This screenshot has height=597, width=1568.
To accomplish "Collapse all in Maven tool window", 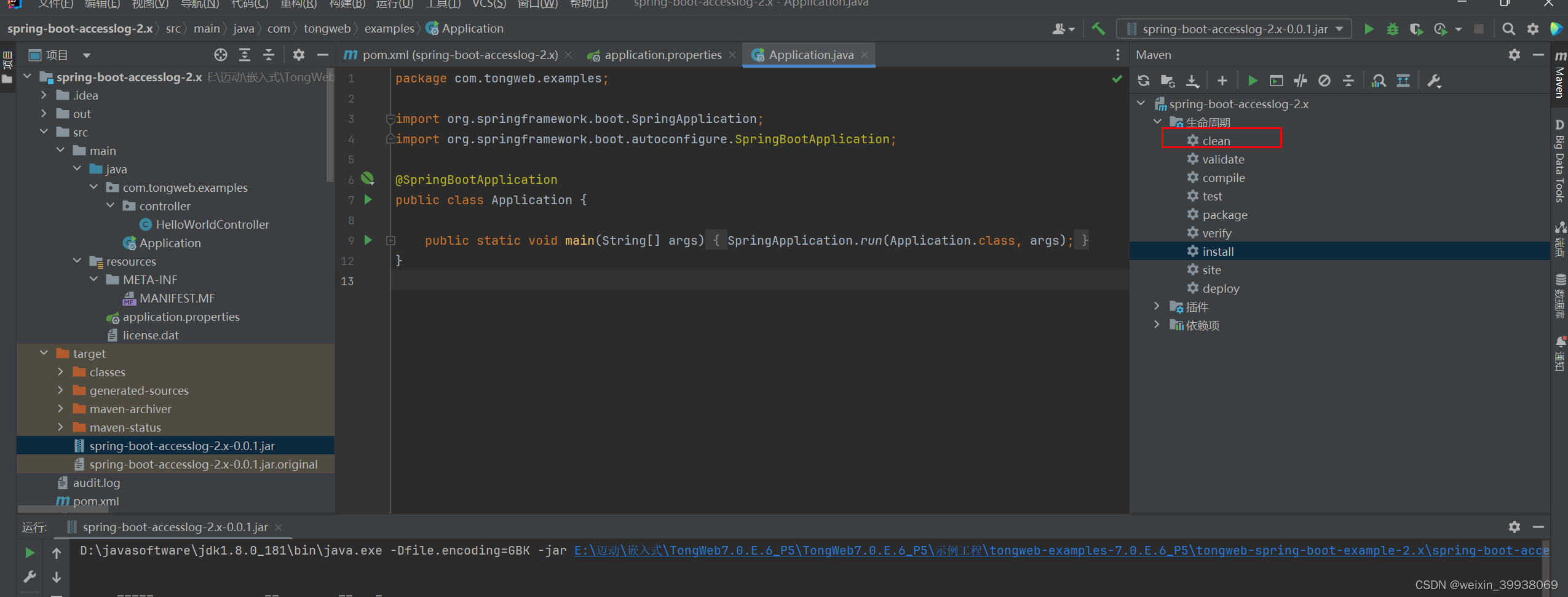I will coord(1348,81).
